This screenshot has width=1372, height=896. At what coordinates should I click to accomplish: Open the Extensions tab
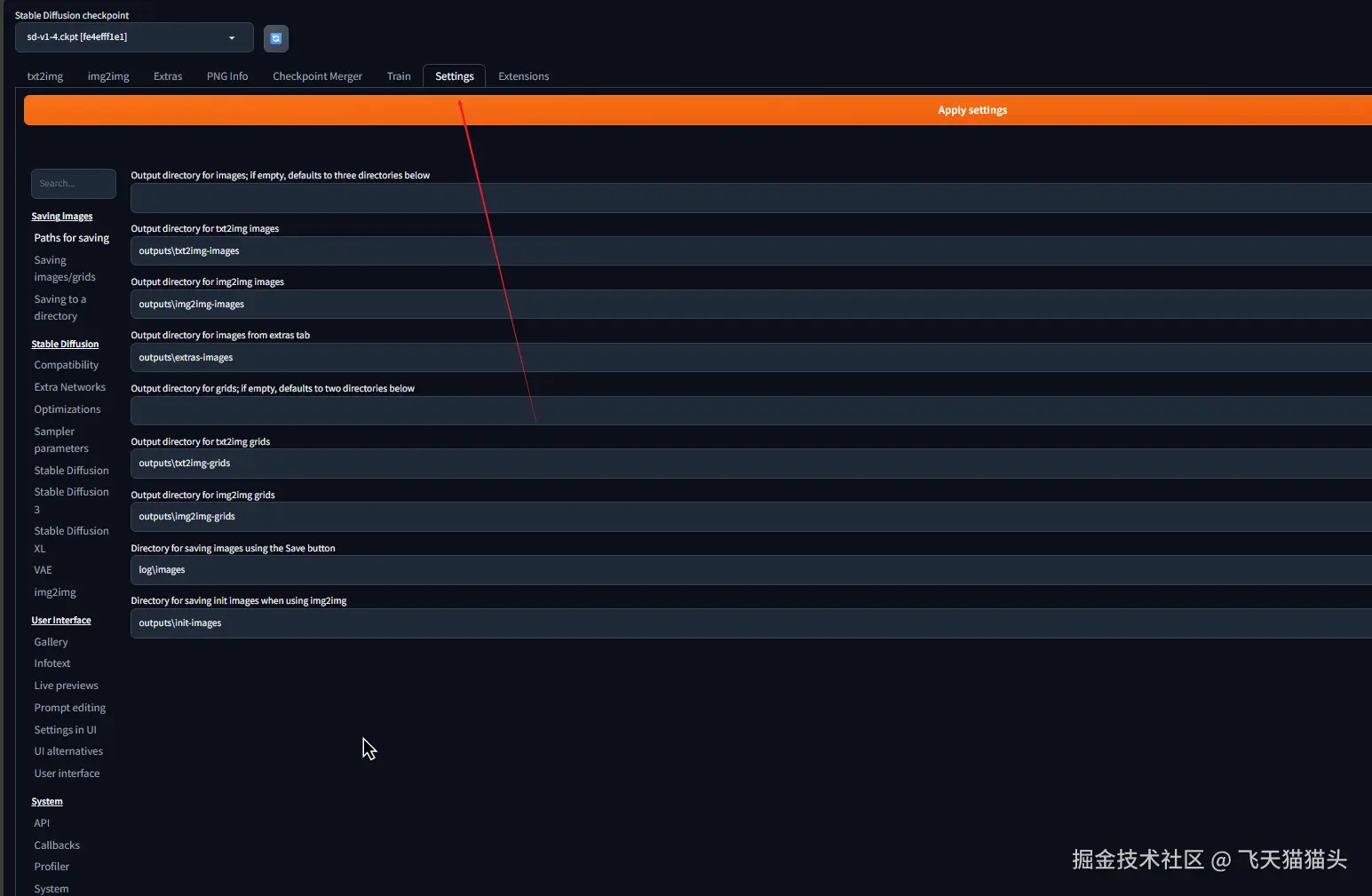(524, 76)
